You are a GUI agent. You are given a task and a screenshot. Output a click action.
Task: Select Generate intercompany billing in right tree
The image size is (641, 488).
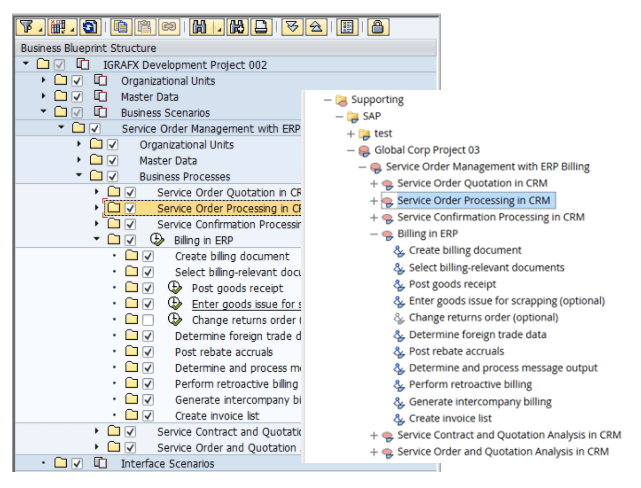[x=480, y=402]
